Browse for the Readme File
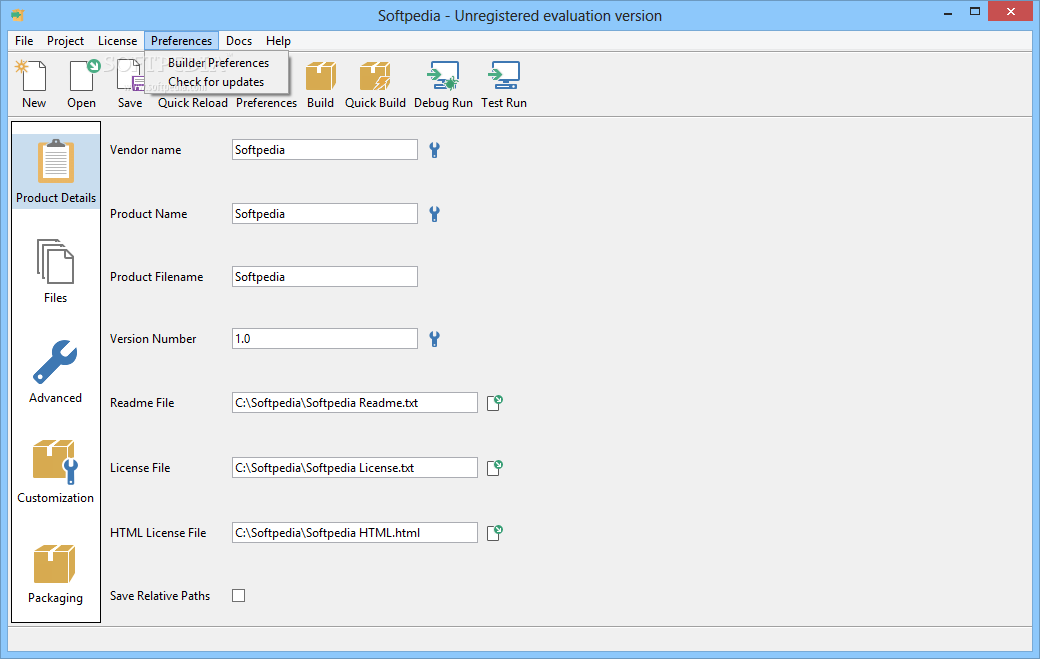The image size is (1040, 659). 495,403
